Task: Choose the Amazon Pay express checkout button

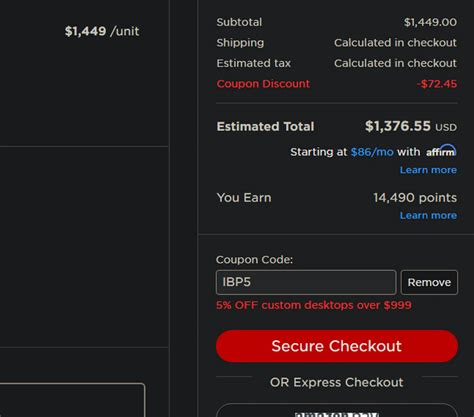Action: (337, 411)
